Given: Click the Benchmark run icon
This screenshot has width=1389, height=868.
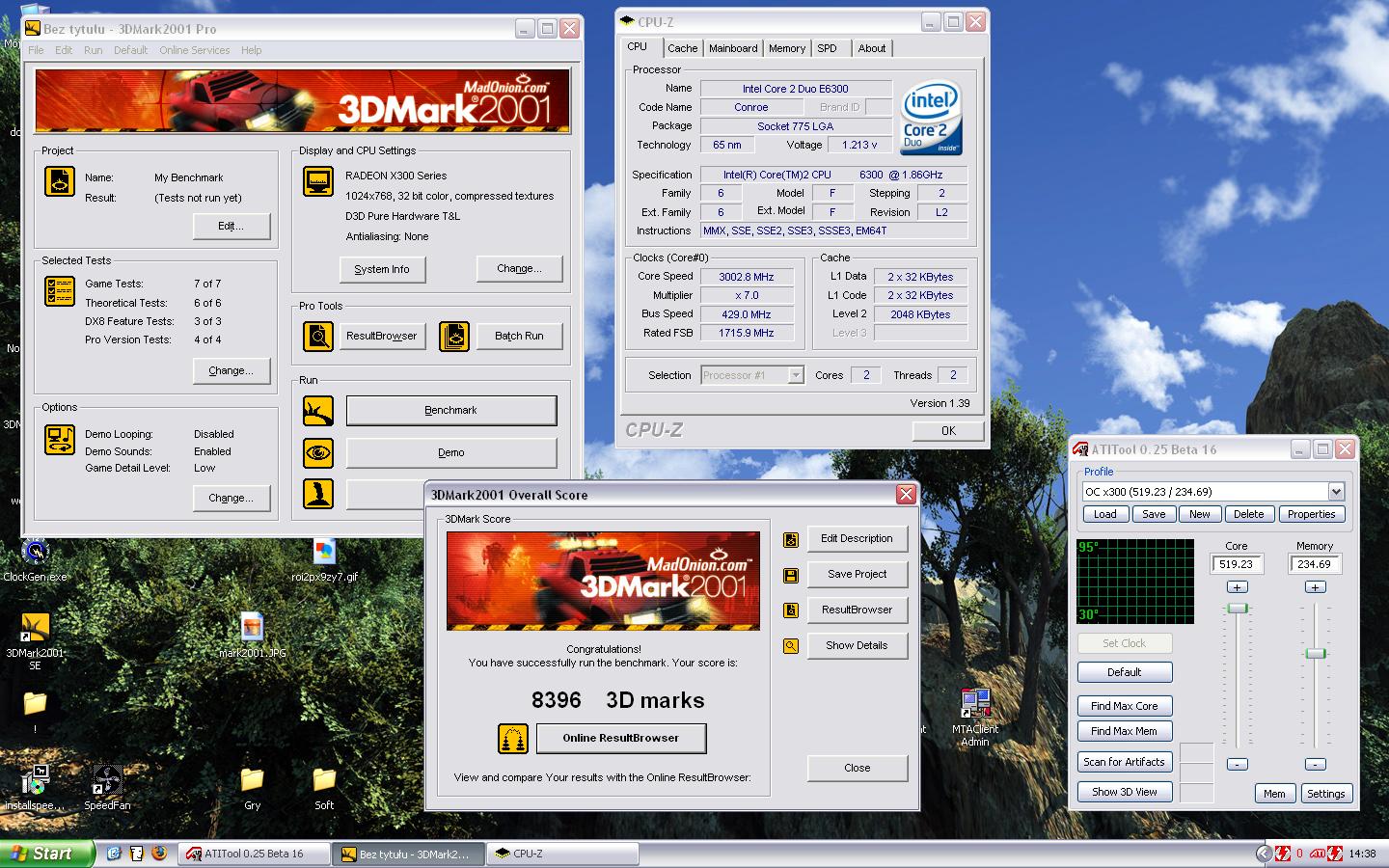Looking at the screenshot, I should (318, 411).
